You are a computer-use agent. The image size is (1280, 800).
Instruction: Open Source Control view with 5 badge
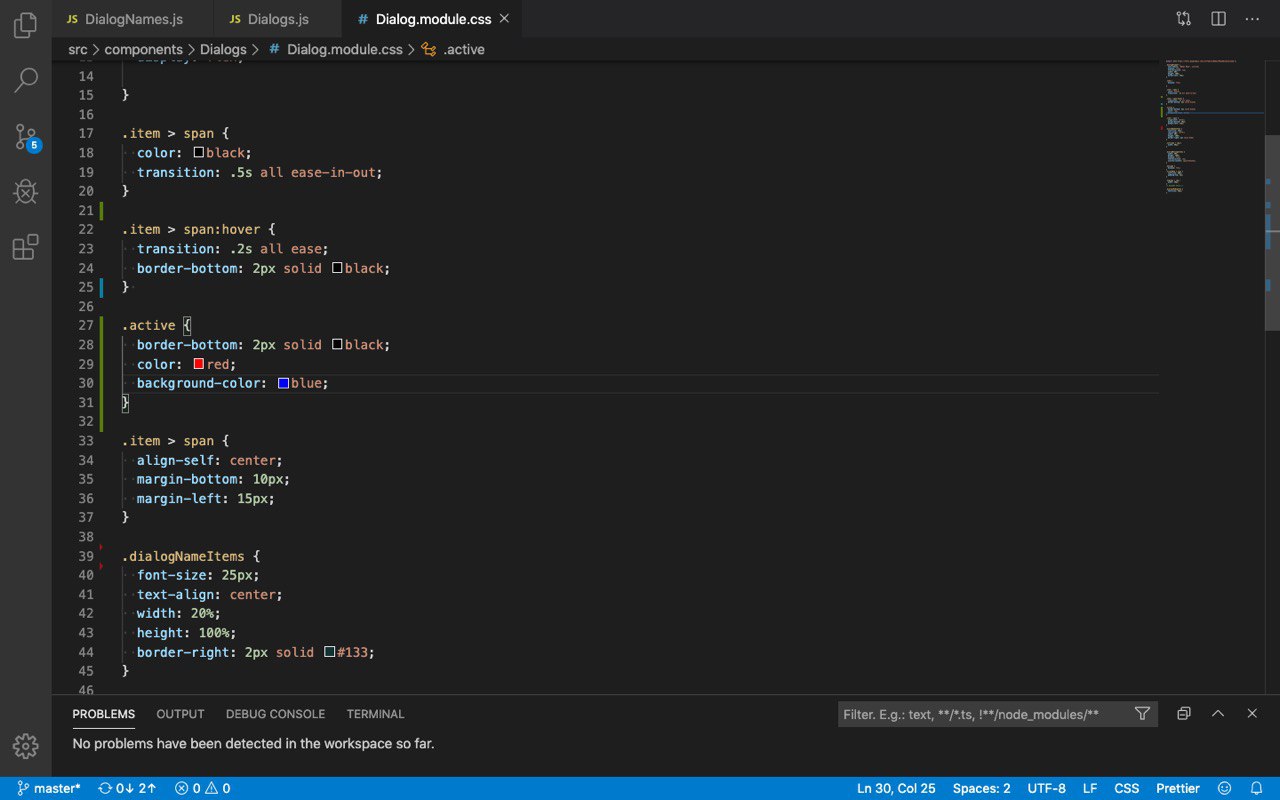click(26, 137)
